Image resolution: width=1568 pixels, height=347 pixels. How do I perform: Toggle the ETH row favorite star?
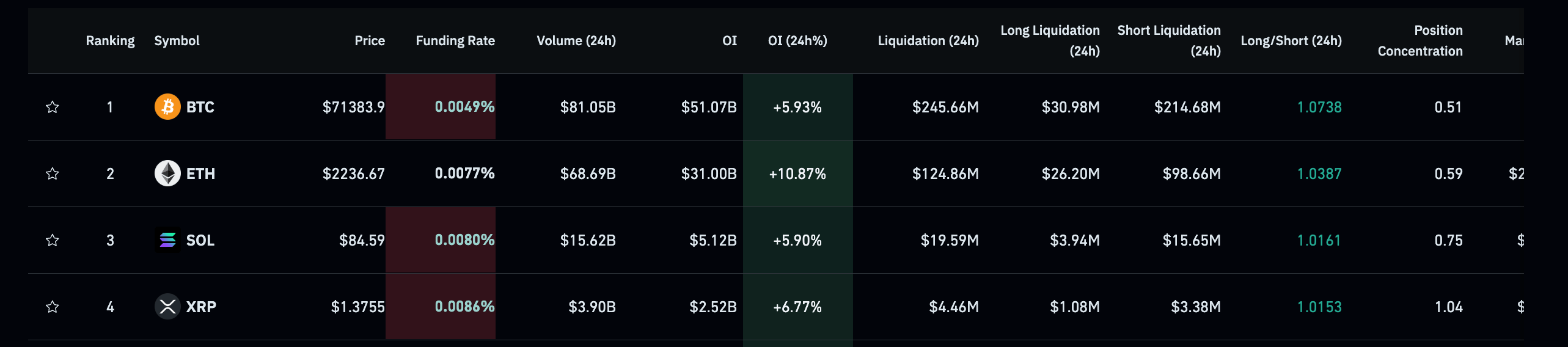point(53,173)
